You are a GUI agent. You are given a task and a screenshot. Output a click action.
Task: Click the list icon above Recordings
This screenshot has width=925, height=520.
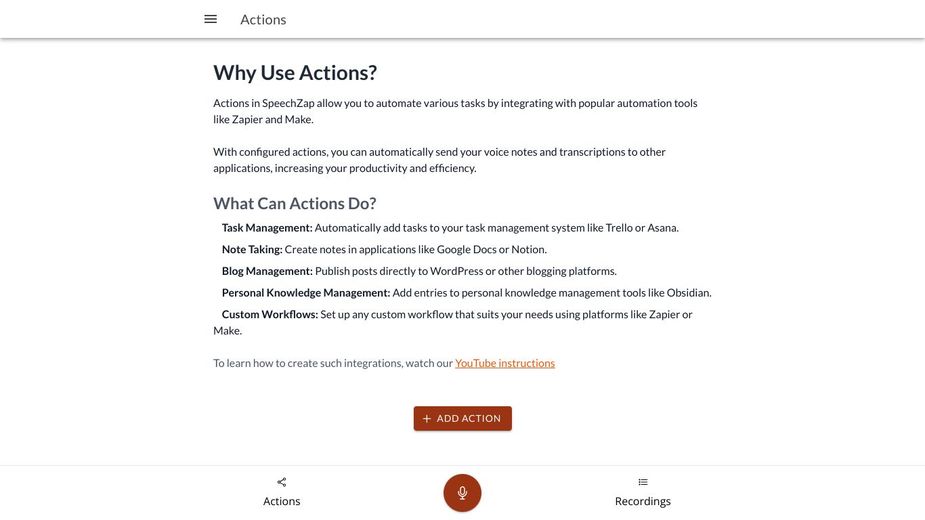[x=643, y=482]
